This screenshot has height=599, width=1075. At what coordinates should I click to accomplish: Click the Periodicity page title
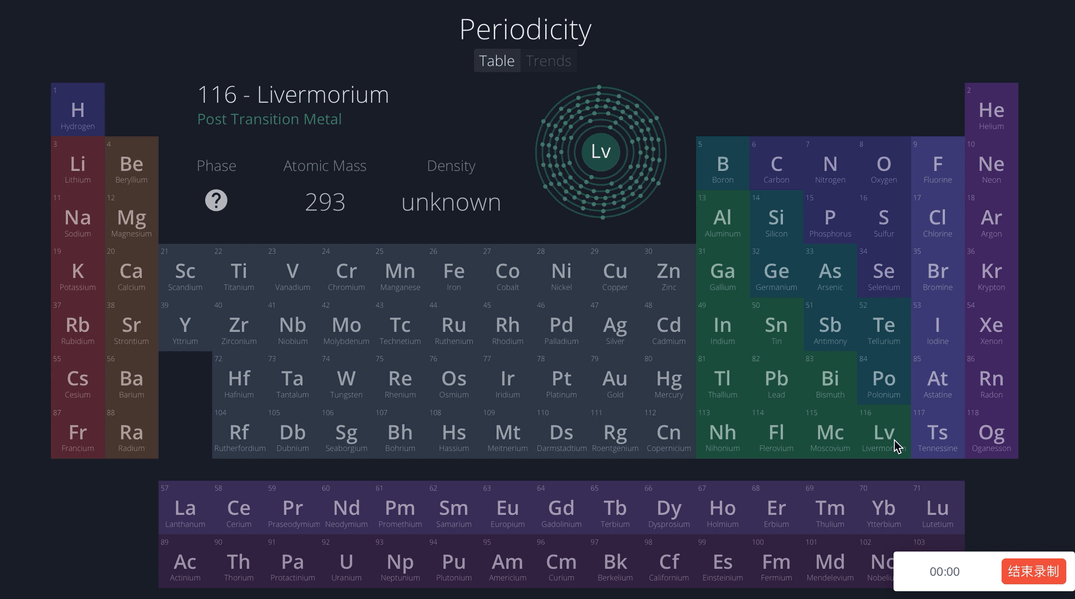click(x=525, y=29)
